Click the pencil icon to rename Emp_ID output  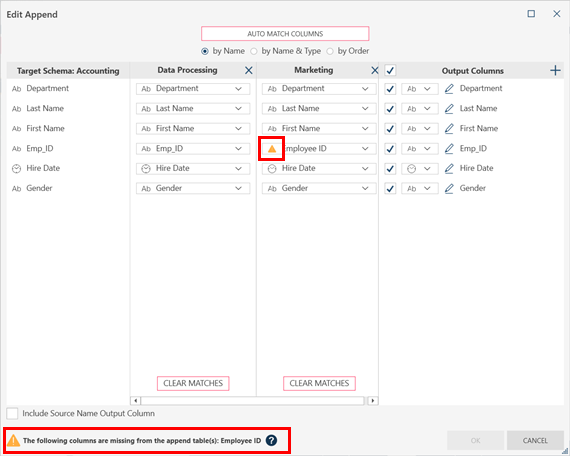(449, 149)
